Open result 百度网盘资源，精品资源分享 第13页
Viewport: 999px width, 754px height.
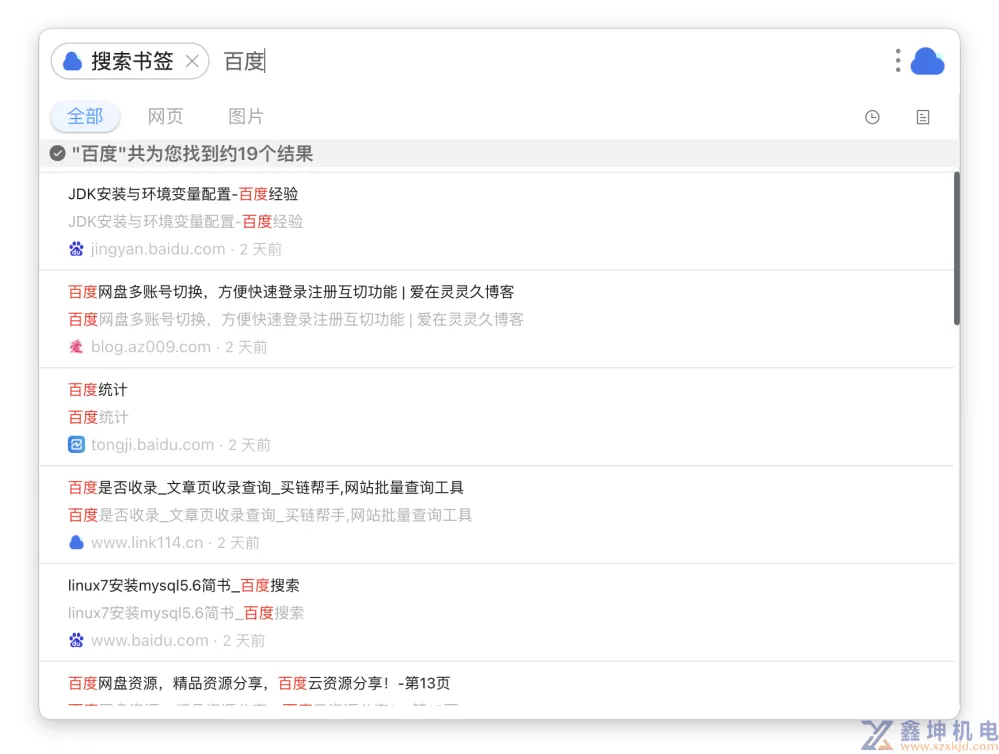coord(259,683)
